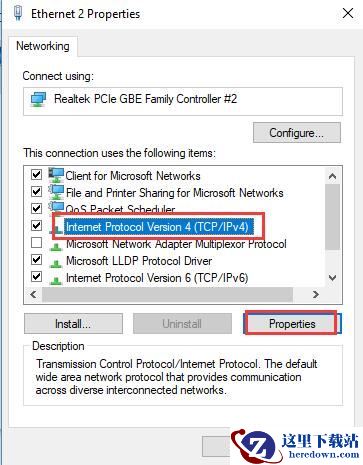Click the list's scroll down arrow
The width and height of the screenshot is (363, 465).
coord(332,278)
